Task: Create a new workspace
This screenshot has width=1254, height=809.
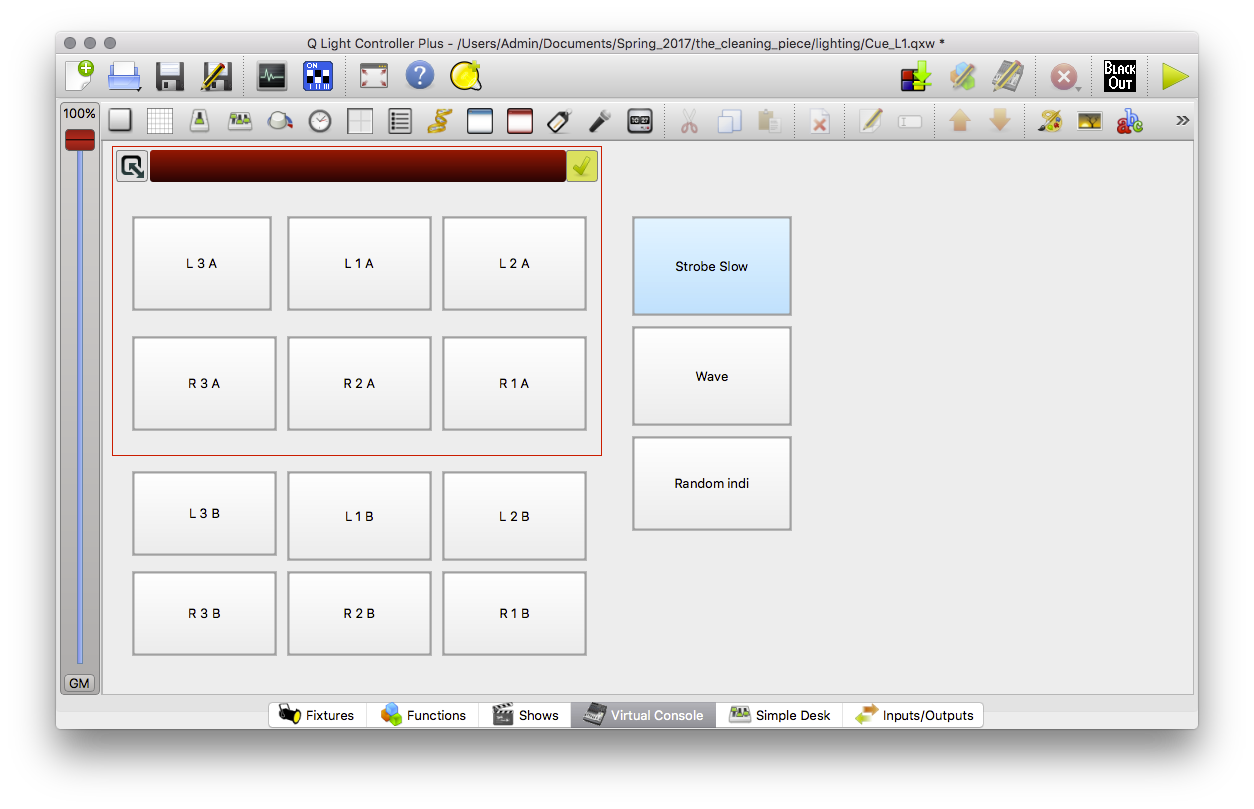Action: tap(79, 76)
